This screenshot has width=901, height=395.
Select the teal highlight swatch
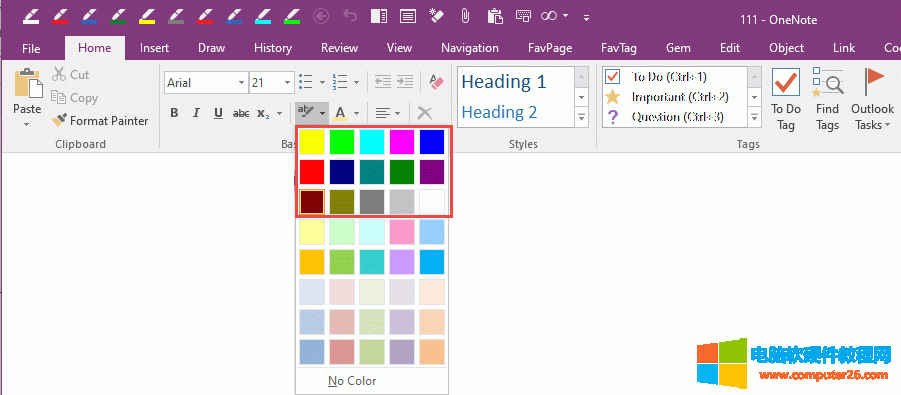(372, 172)
